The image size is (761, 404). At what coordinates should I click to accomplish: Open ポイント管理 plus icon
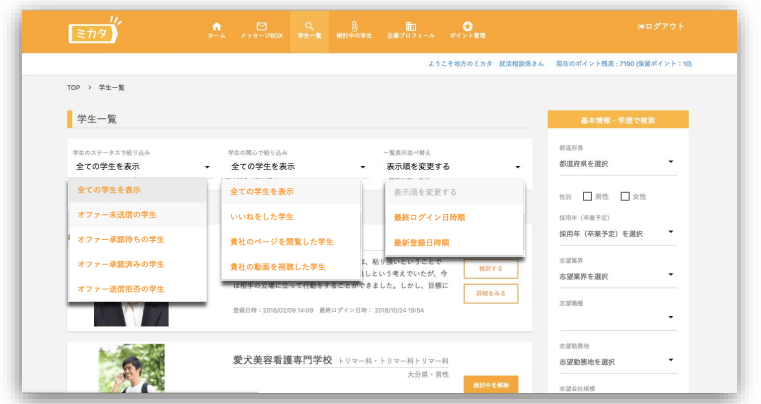point(467,29)
